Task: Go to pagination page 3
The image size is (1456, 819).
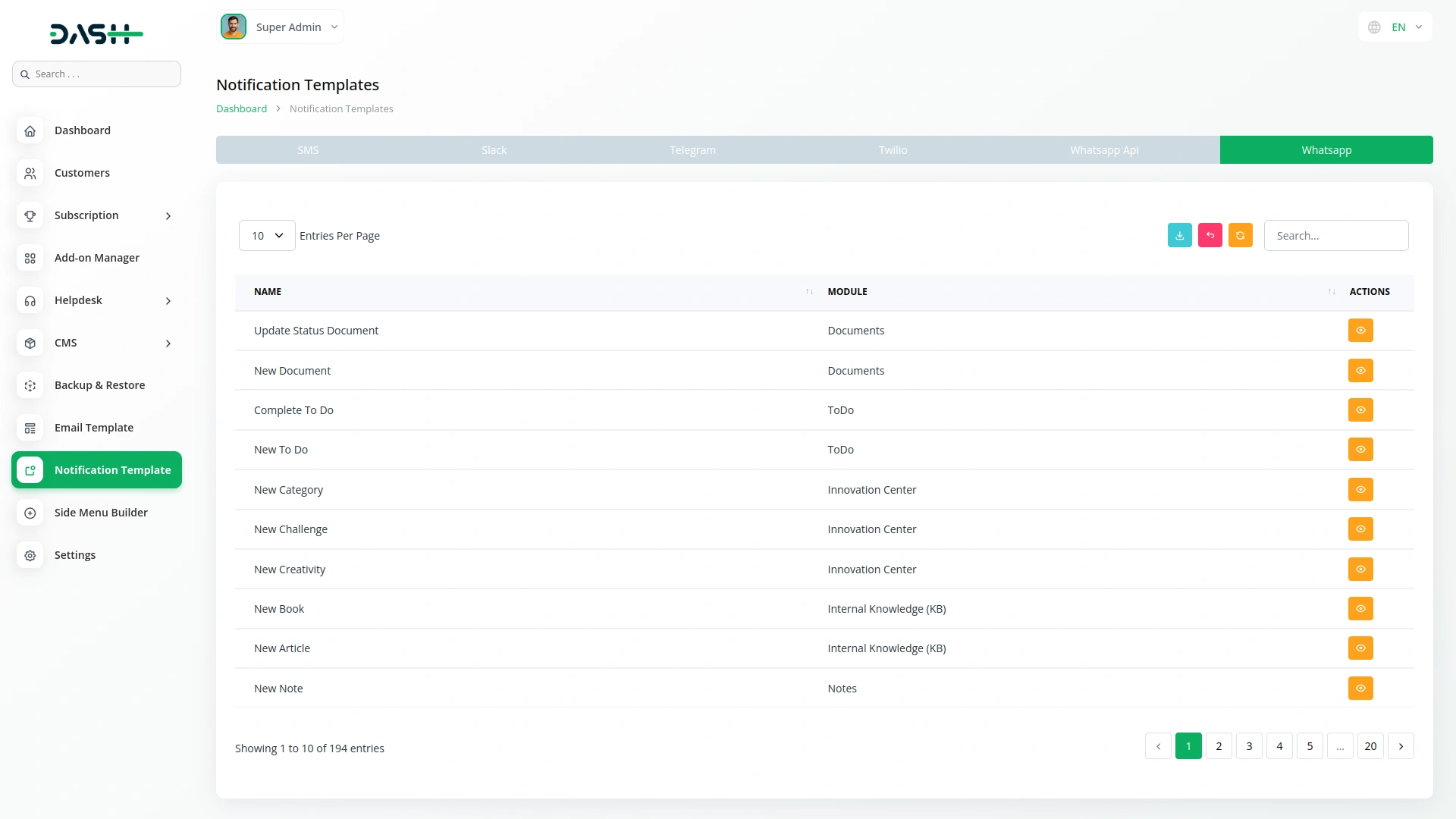Action: coord(1249,746)
